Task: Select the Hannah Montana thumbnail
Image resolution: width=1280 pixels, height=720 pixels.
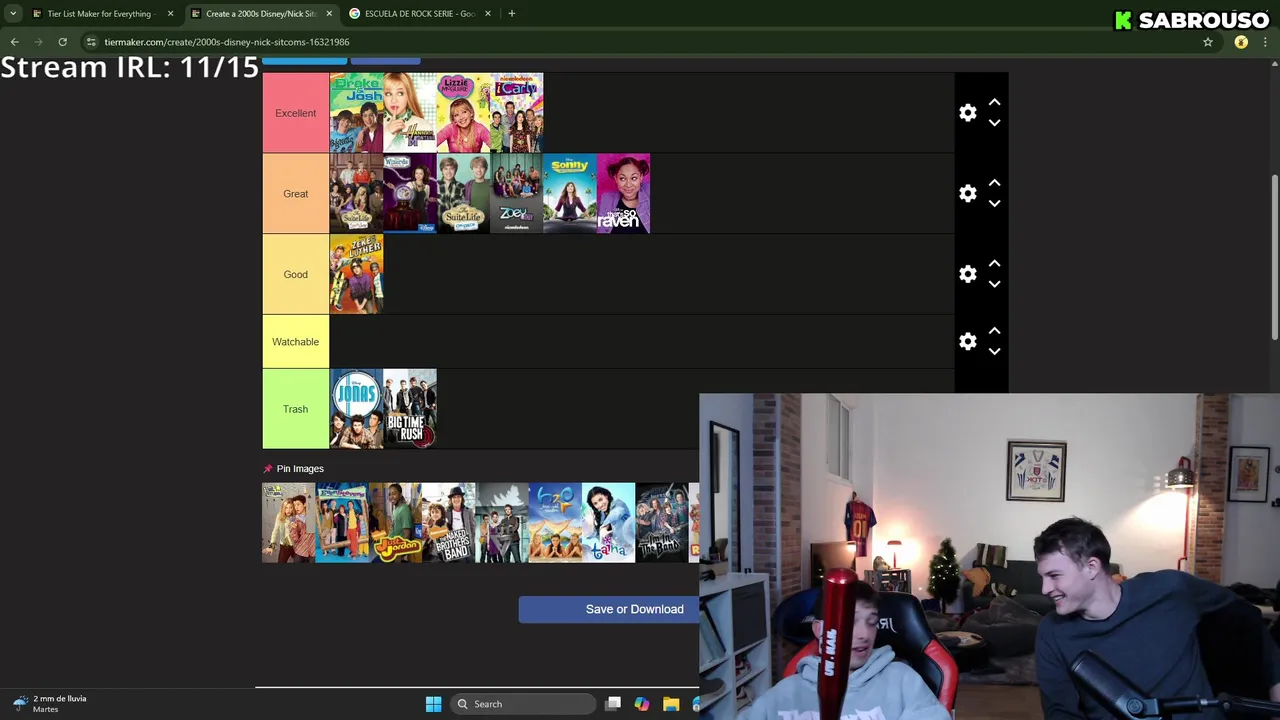Action: (x=410, y=113)
